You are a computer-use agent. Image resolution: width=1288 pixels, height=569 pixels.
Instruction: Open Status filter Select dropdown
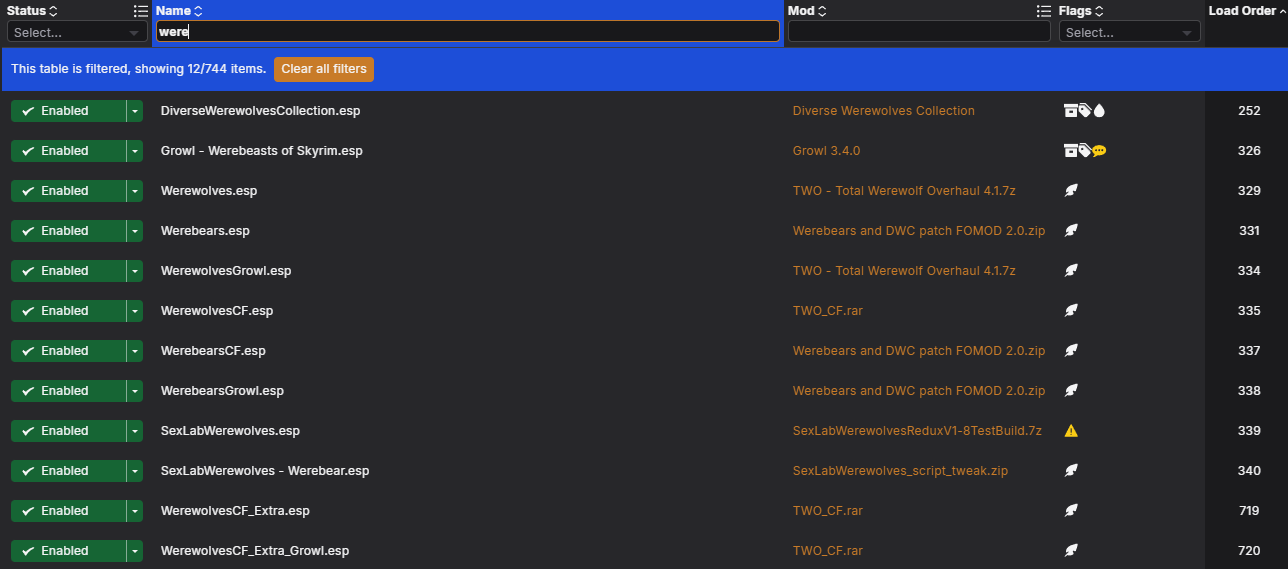click(x=77, y=32)
